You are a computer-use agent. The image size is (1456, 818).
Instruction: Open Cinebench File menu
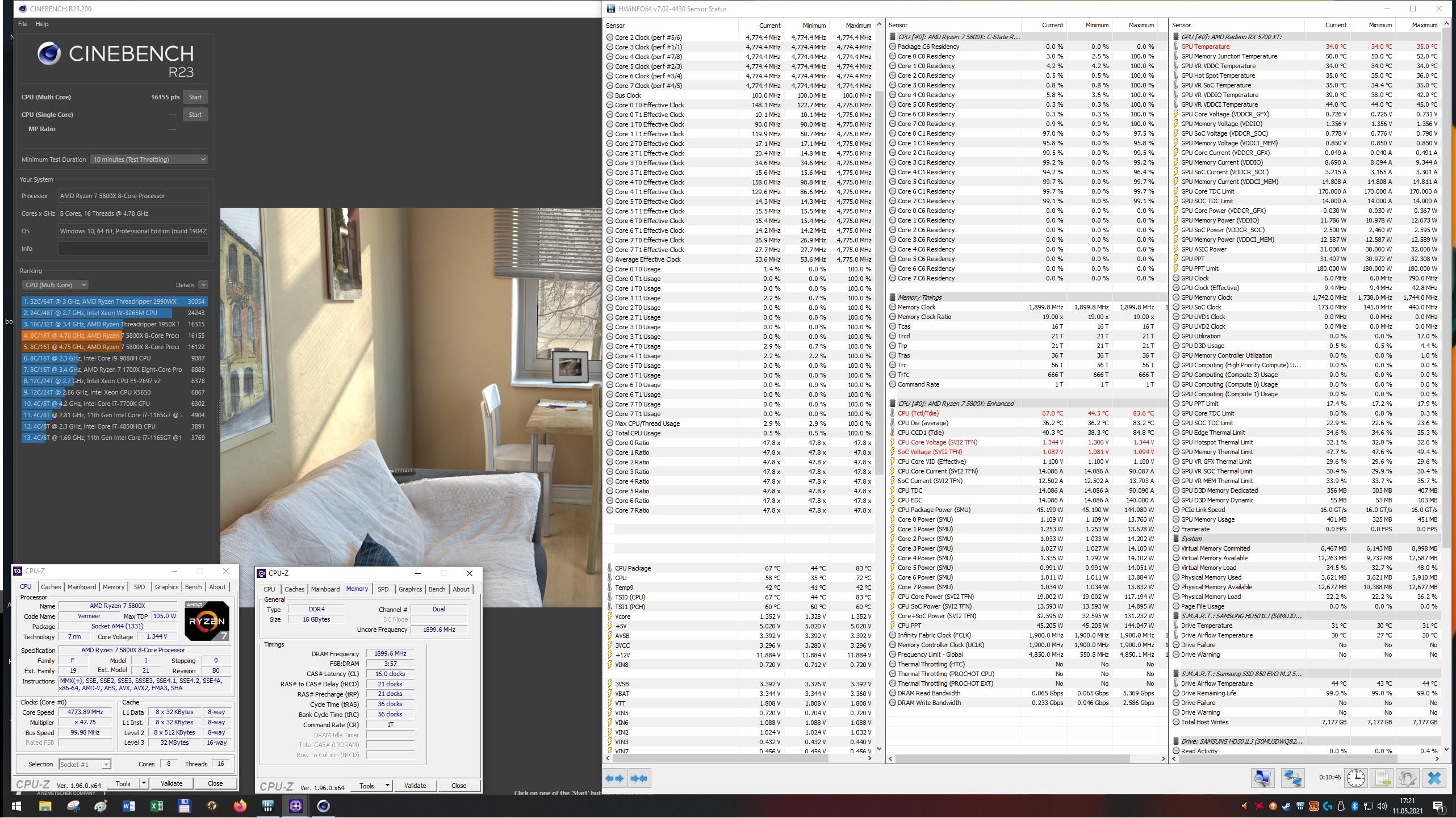(23, 24)
